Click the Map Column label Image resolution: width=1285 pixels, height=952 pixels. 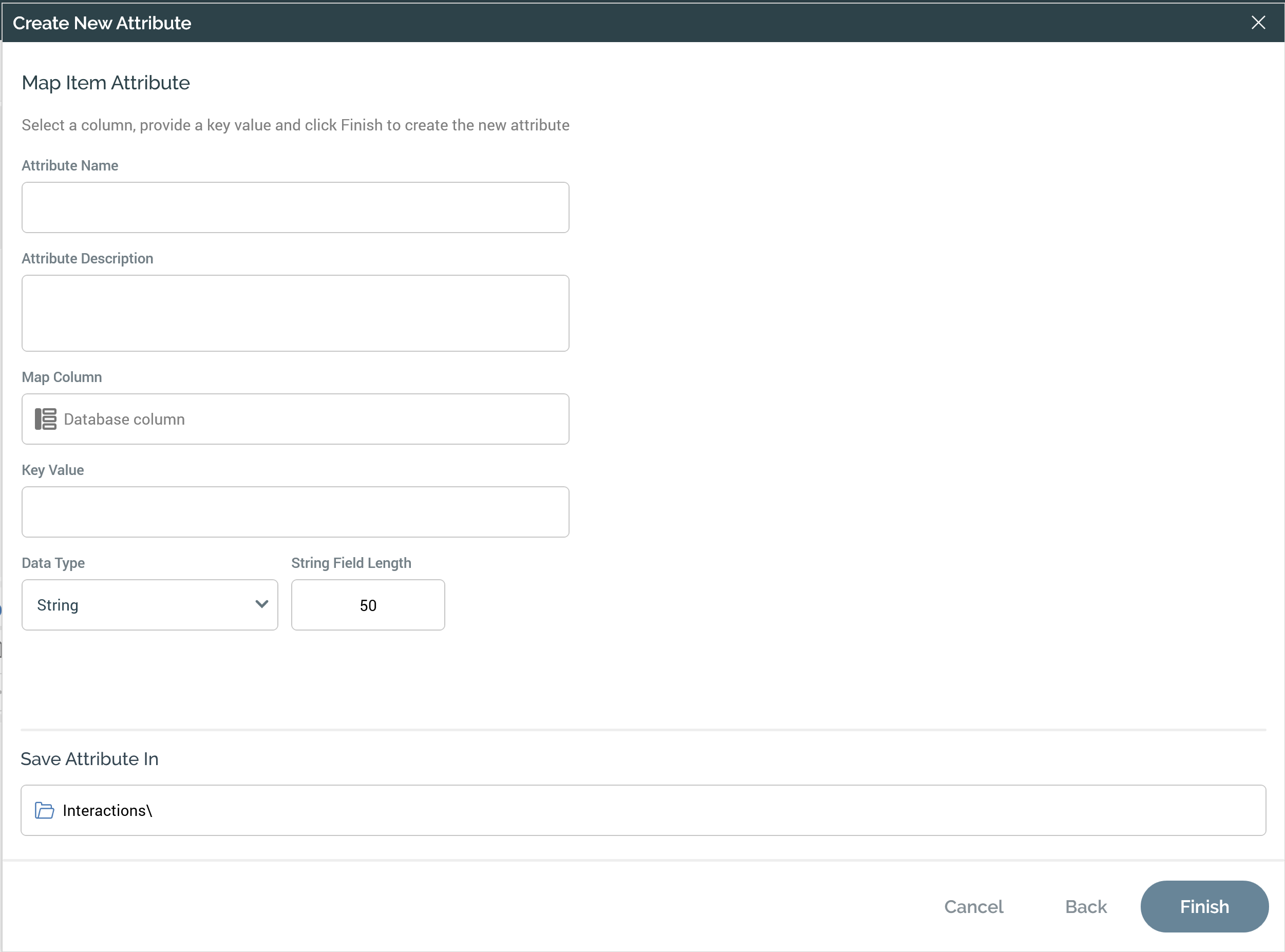click(x=62, y=377)
